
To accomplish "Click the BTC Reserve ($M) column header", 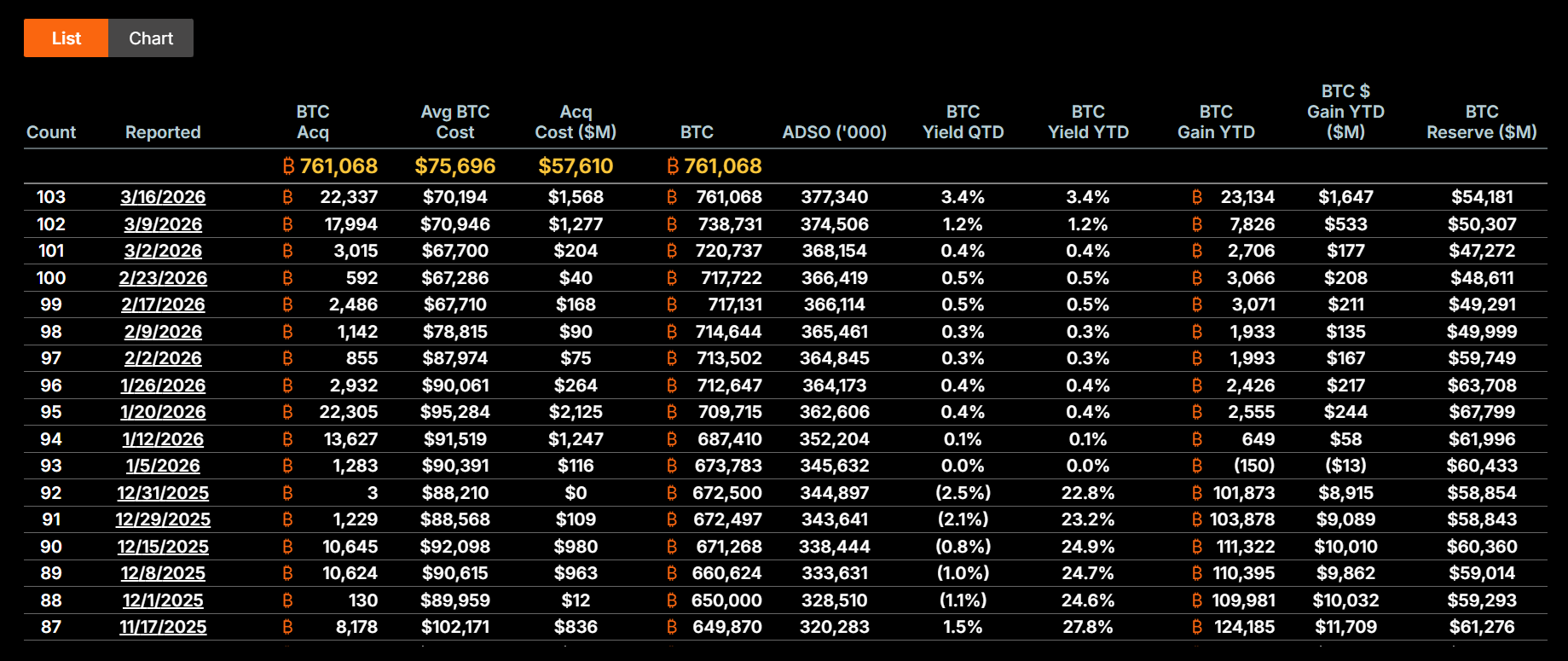I will pyautogui.click(x=1481, y=122).
